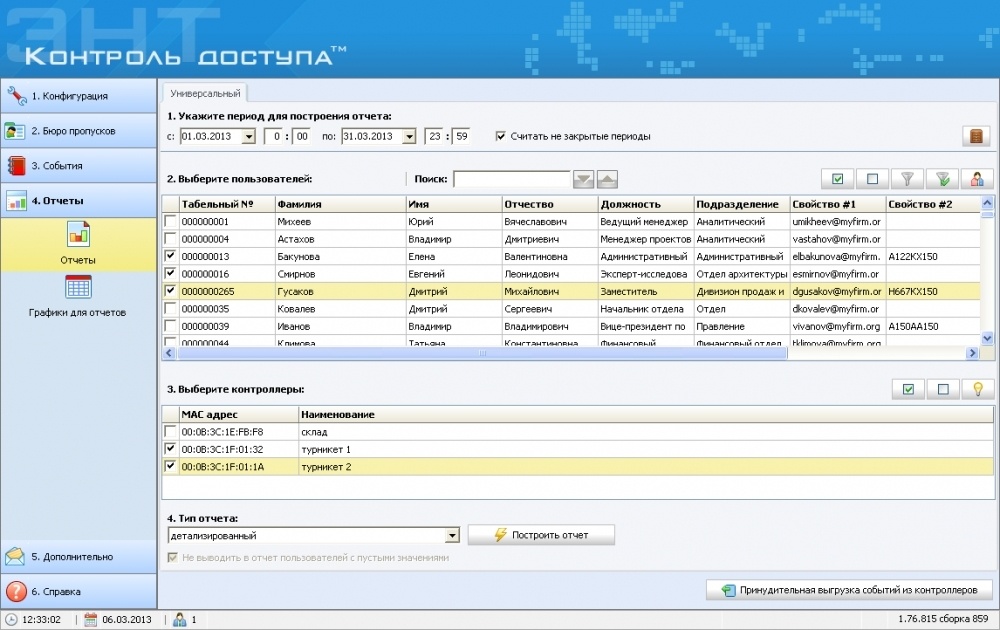The height and width of the screenshot is (630, 1000).
Task: Click the select all users checkmark icon
Action: [x=837, y=179]
